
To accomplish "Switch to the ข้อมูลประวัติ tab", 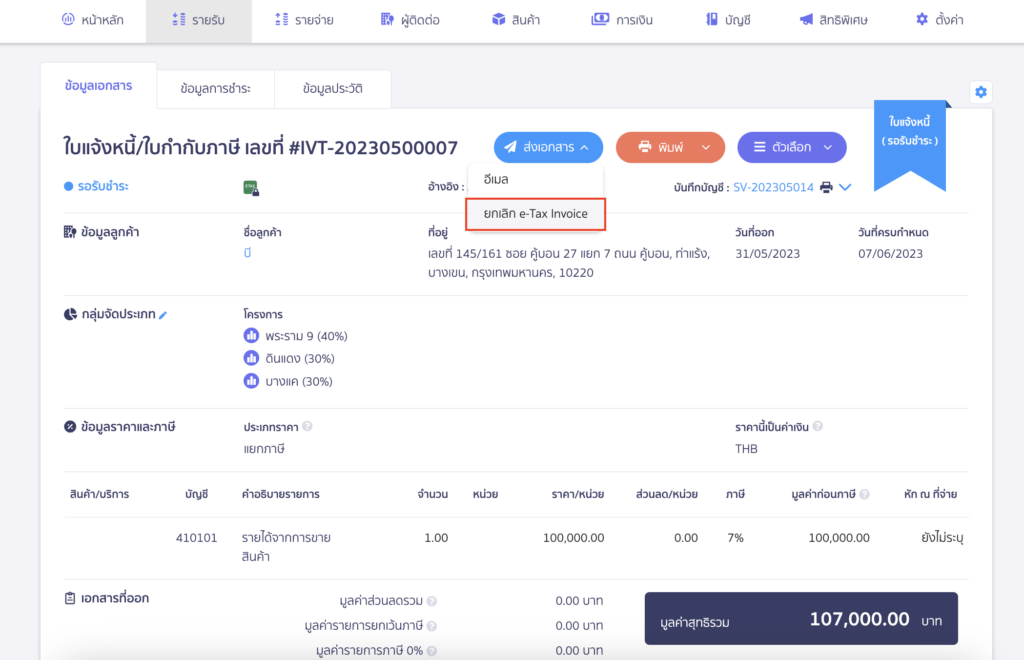I will 333,89.
